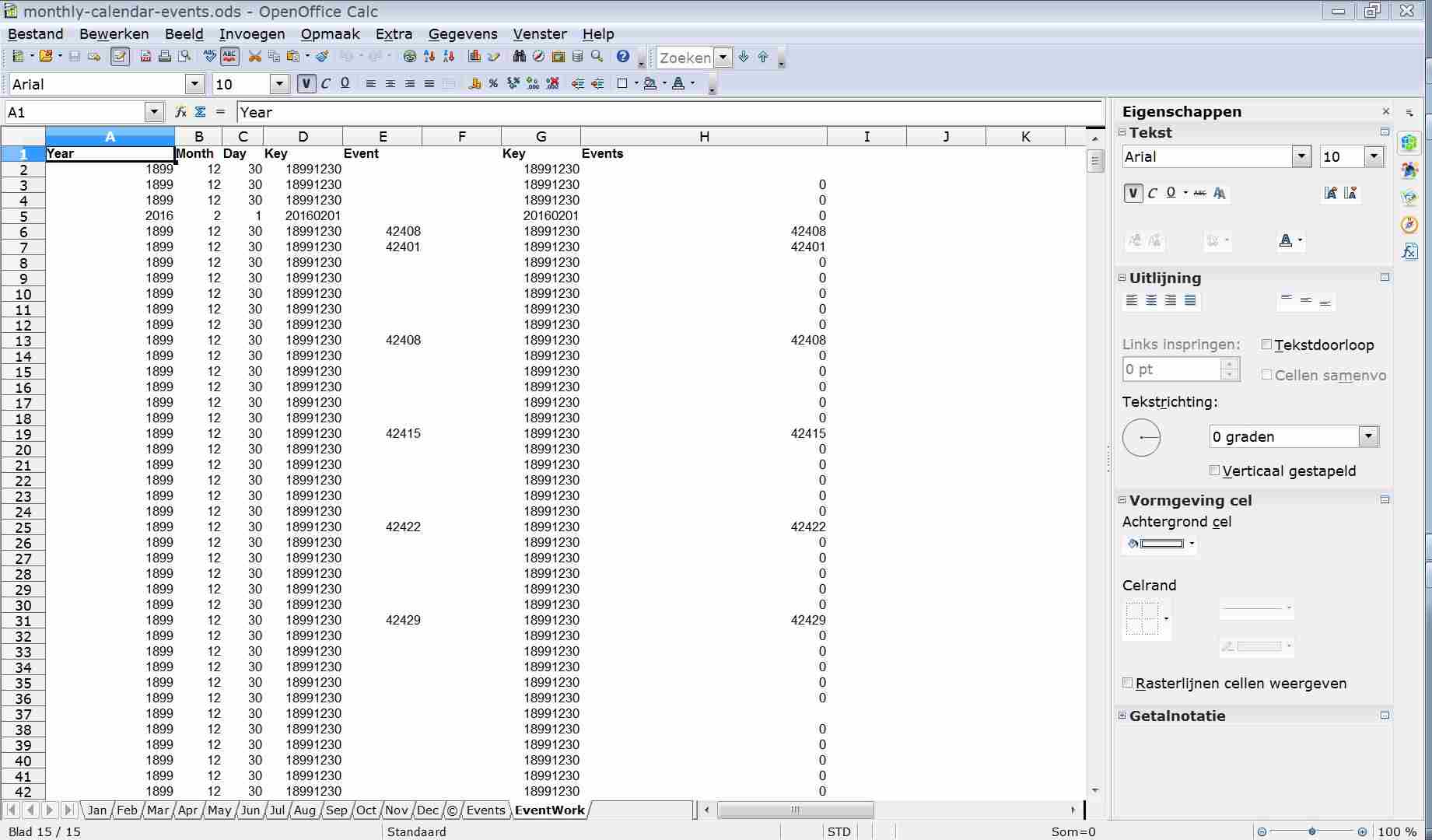
Task: Switch to the Events sheet tab
Action: [x=486, y=810]
